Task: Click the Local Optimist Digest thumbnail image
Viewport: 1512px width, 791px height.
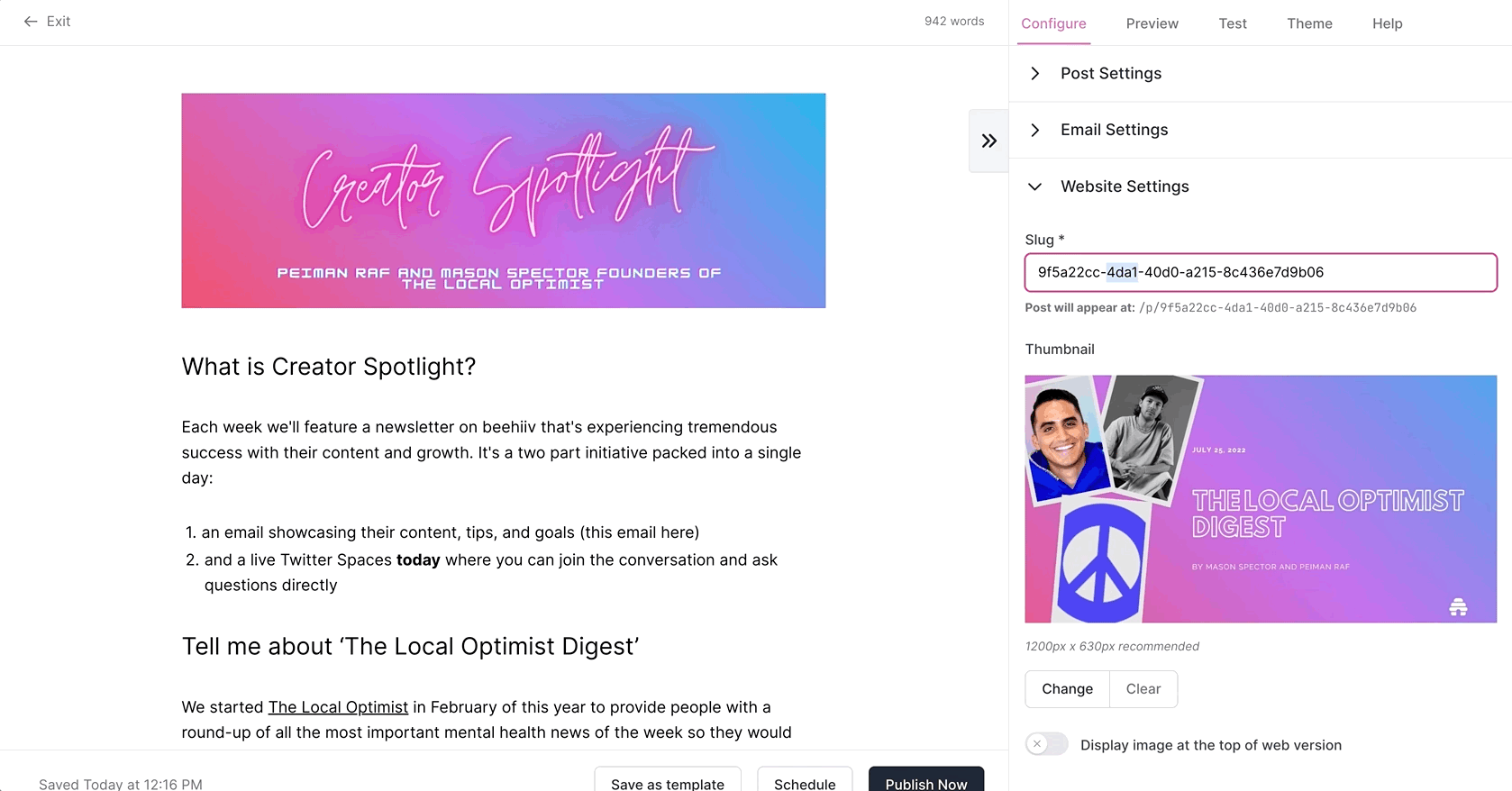Action: (x=1261, y=499)
